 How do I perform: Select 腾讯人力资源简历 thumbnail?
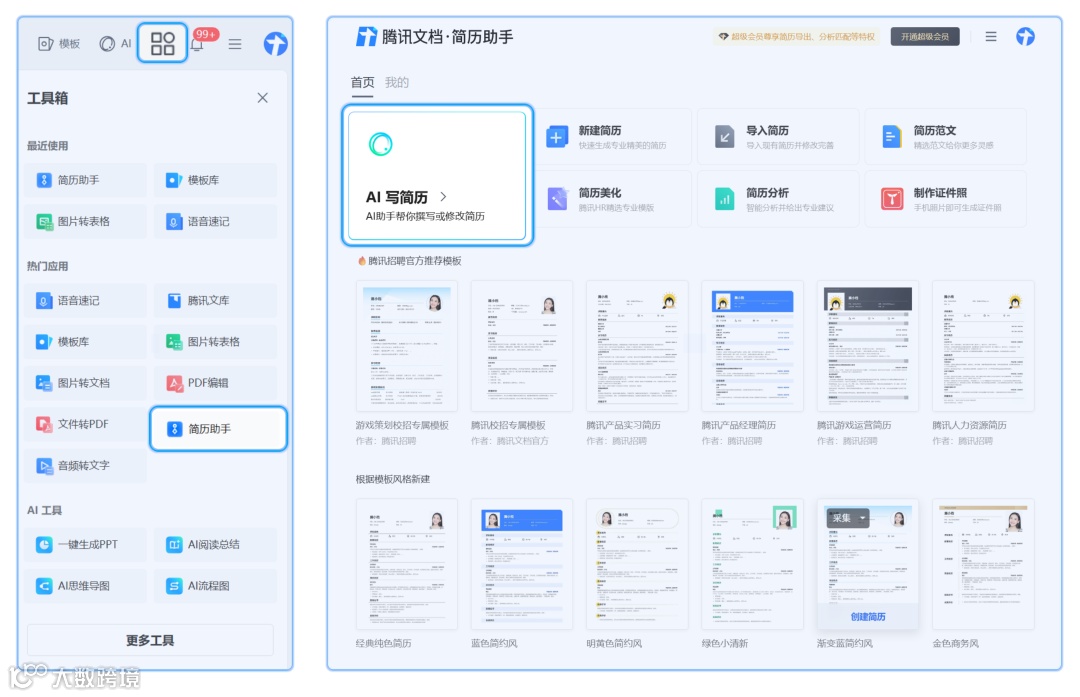pyautogui.click(x=983, y=346)
